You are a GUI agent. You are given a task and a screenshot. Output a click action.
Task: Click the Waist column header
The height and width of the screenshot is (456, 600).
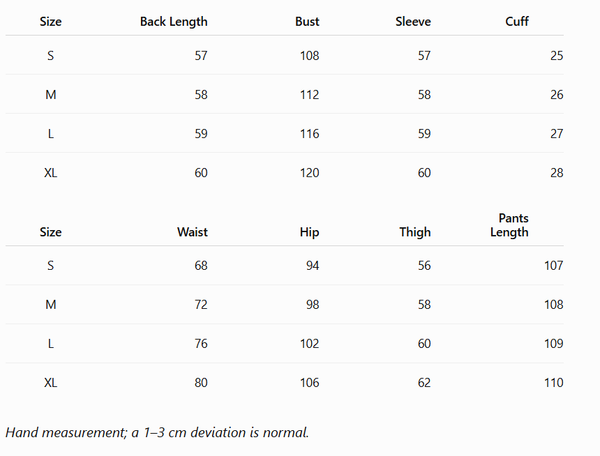[x=192, y=232]
